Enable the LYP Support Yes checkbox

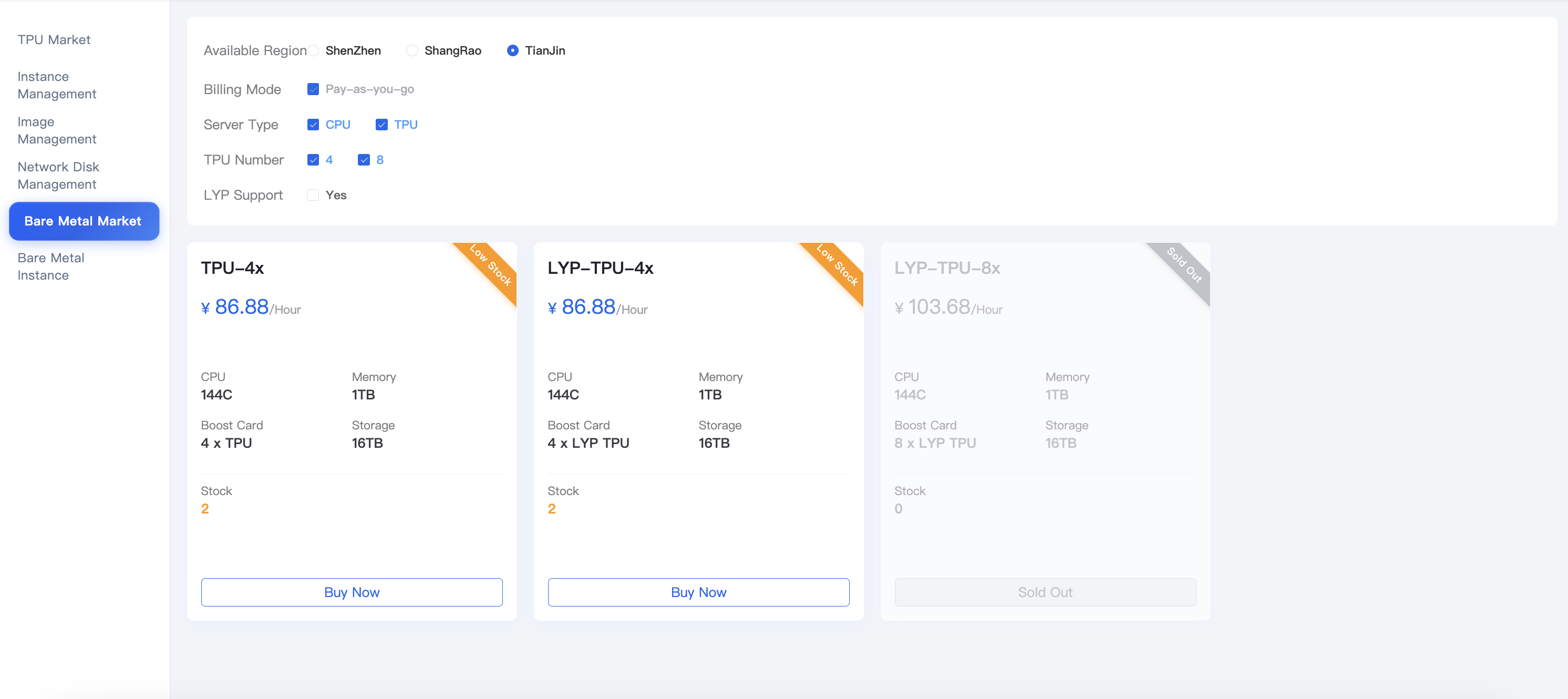pos(313,195)
